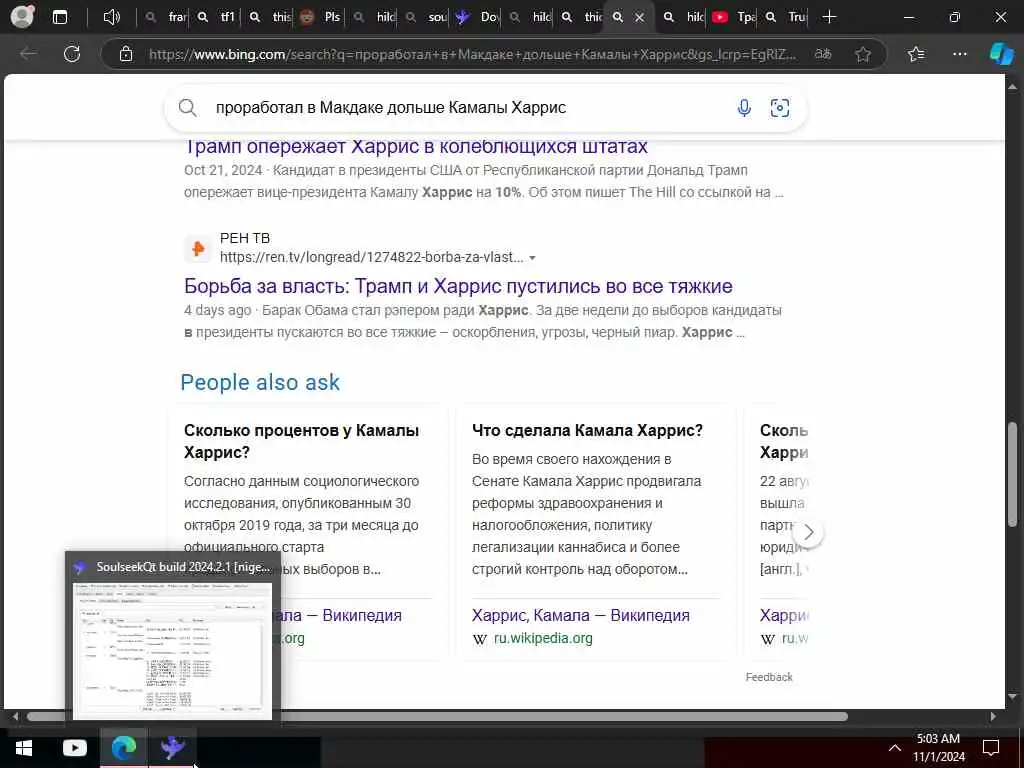Click the РЕН ТВ site favicon
The image size is (1024, 768).
coord(197,248)
